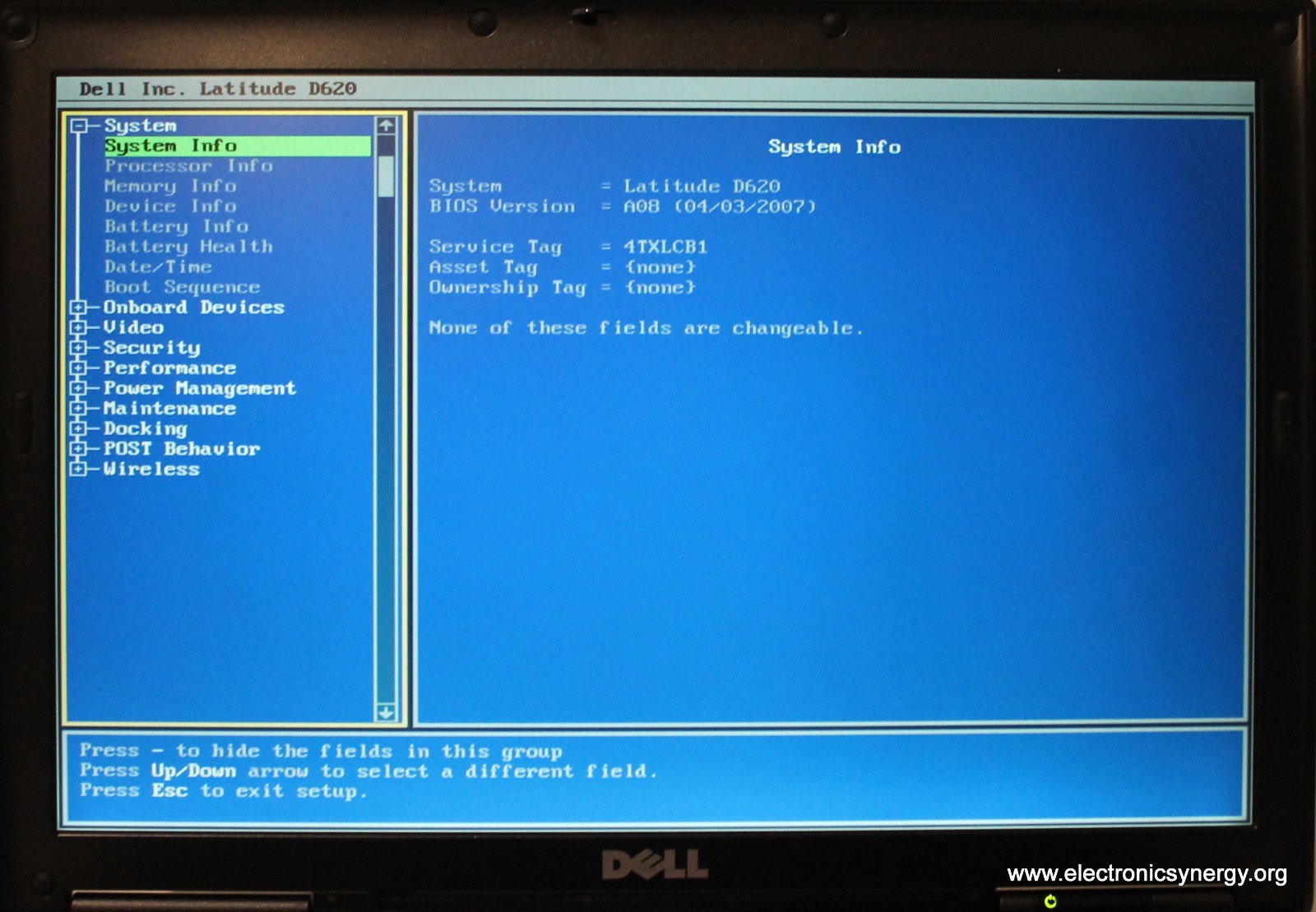The image size is (1316, 912).
Task: Select the Battery Health entry
Action: click(188, 247)
